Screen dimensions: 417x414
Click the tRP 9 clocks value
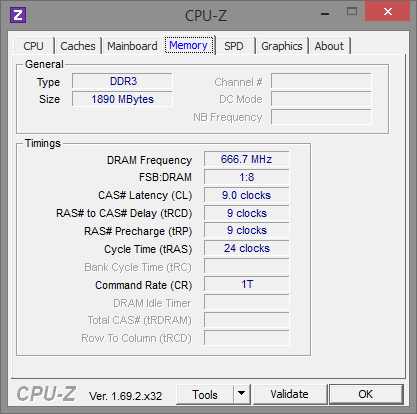pos(247,230)
